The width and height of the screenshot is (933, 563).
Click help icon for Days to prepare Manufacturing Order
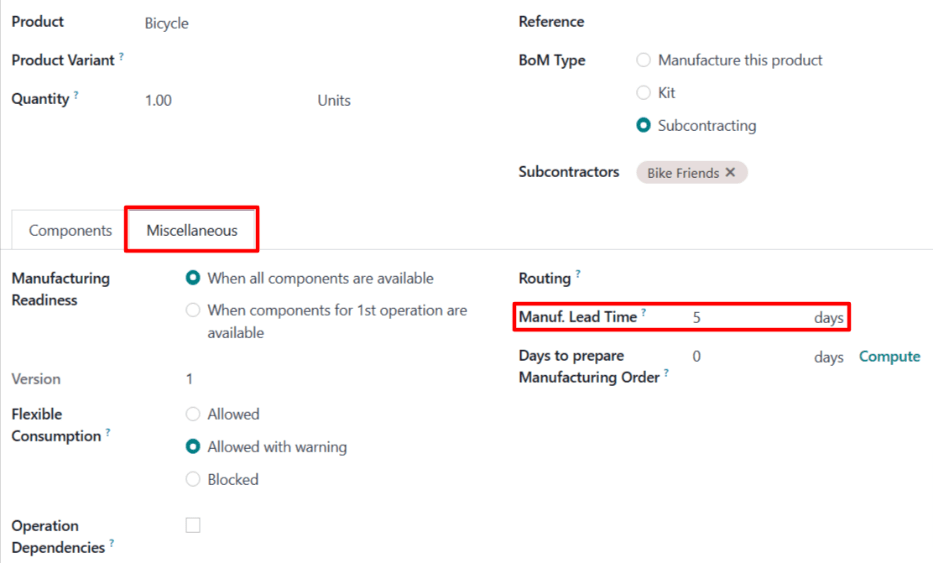click(x=666, y=374)
